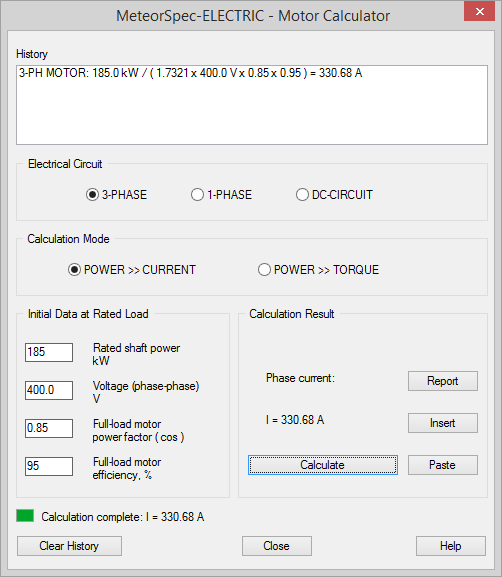Switch to POWER >> TORQUE mode
This screenshot has height=577, width=502.
point(318,270)
